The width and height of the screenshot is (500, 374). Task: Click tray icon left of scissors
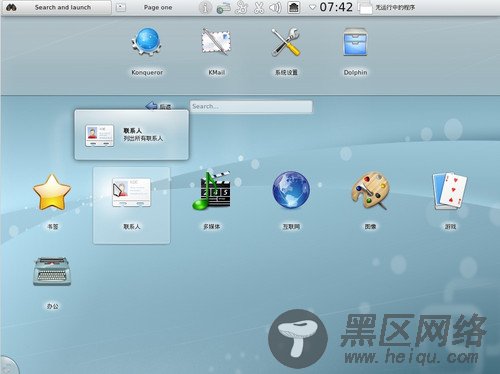click(241, 7)
